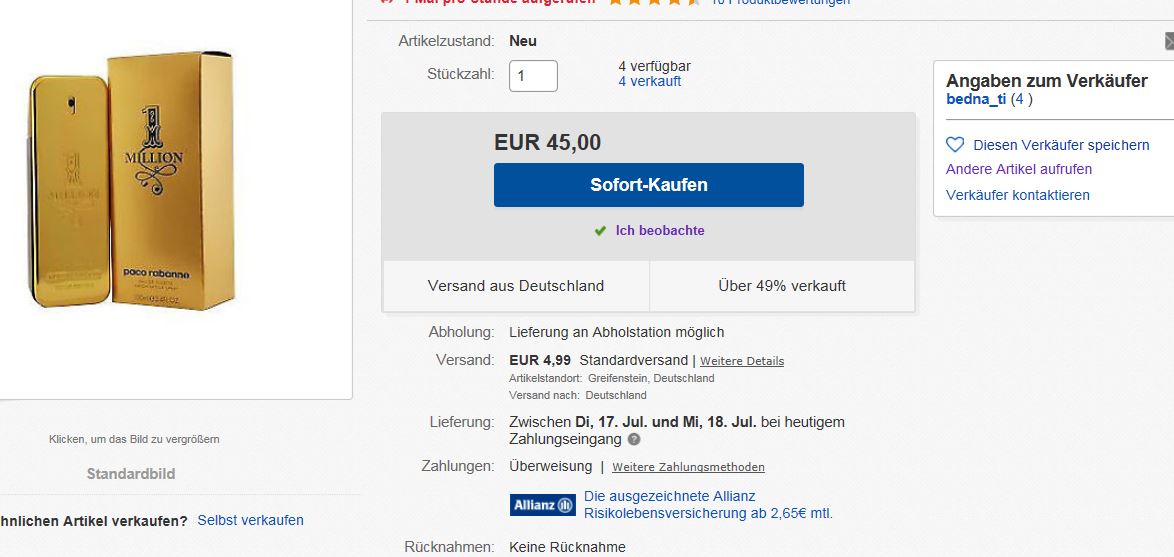Click the Allianz logo advertisement

[543, 505]
